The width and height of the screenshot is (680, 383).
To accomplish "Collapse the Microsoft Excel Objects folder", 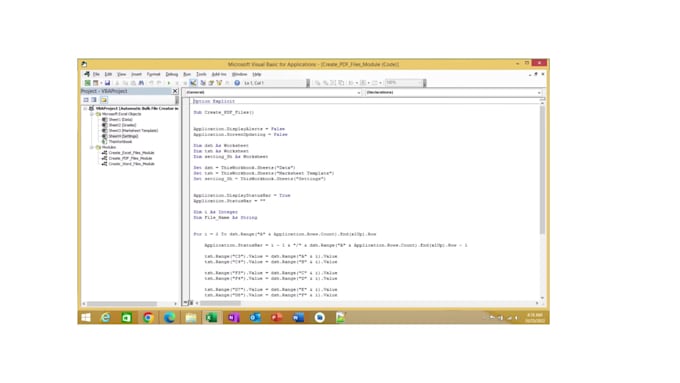I will pyautogui.click(x=92, y=114).
